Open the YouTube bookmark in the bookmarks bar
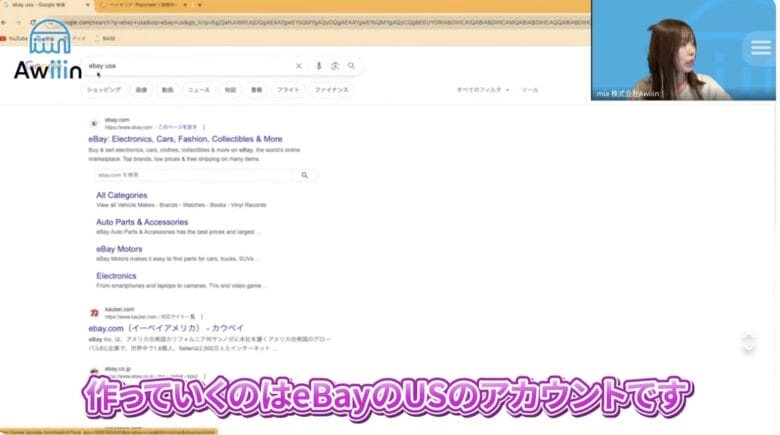780x435 pixels. click(14, 38)
